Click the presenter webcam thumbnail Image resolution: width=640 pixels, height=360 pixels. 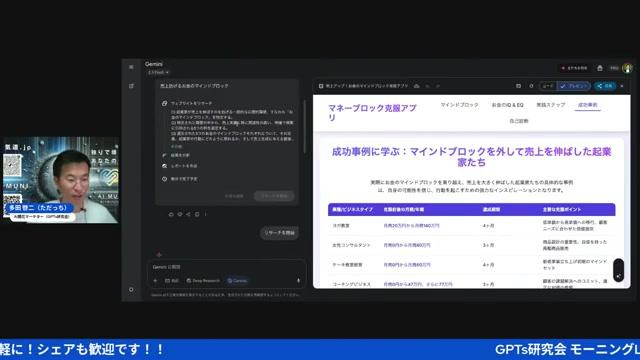click(60, 180)
